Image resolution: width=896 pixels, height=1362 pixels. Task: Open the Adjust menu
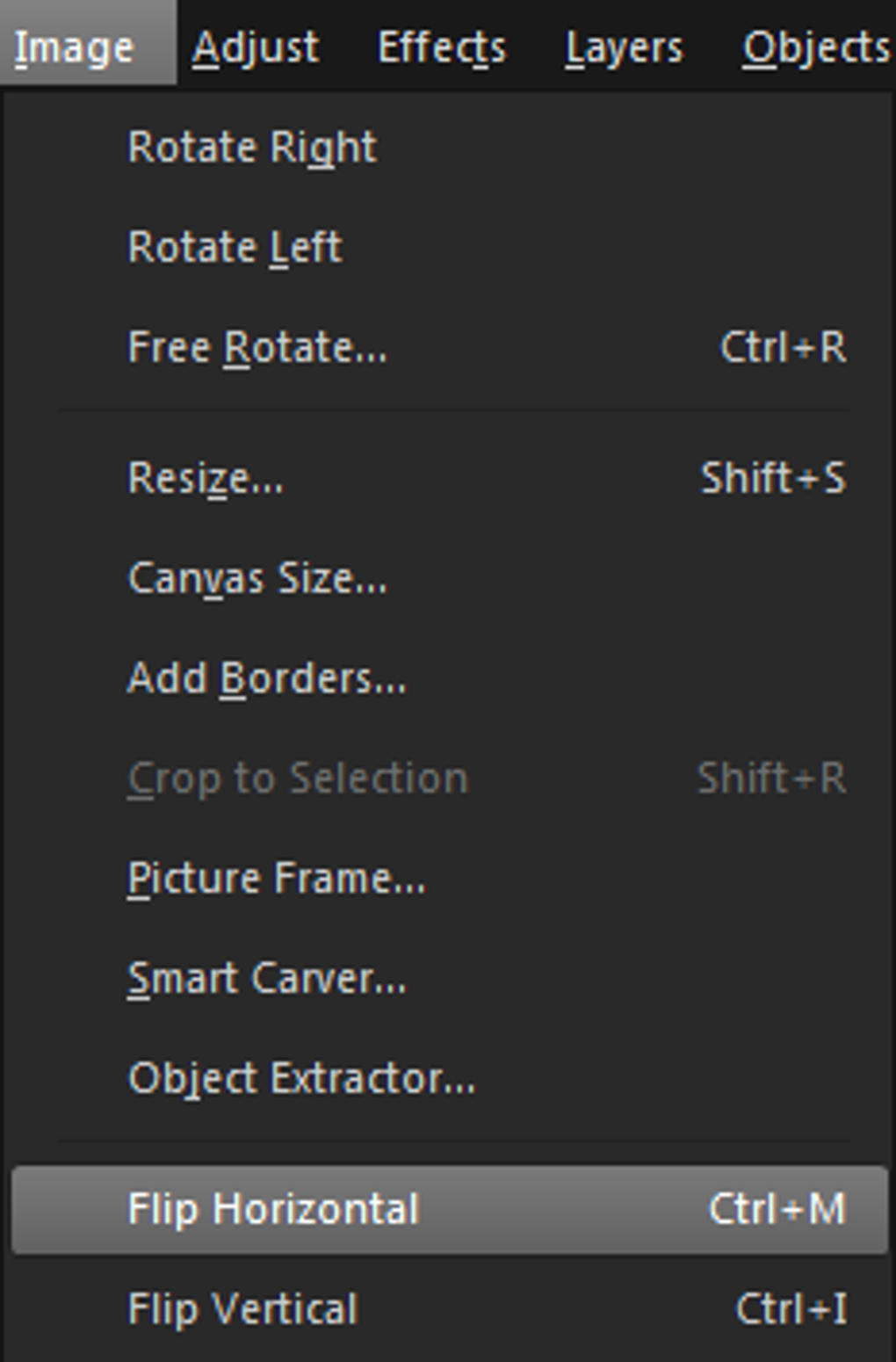(255, 47)
